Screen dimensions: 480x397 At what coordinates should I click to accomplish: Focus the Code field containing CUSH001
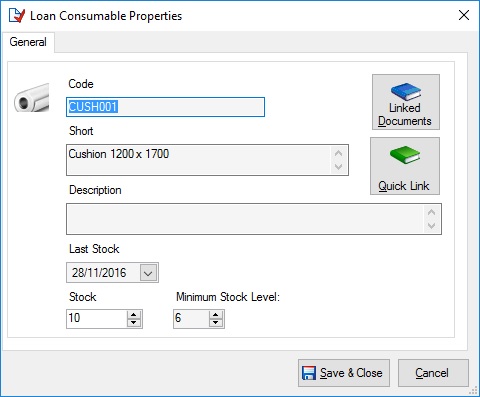165,107
